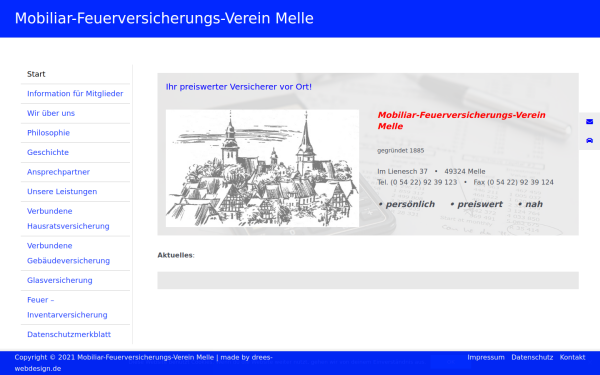Select Verbundene Hausratsversicherung link
The image size is (600, 375).
point(68,218)
